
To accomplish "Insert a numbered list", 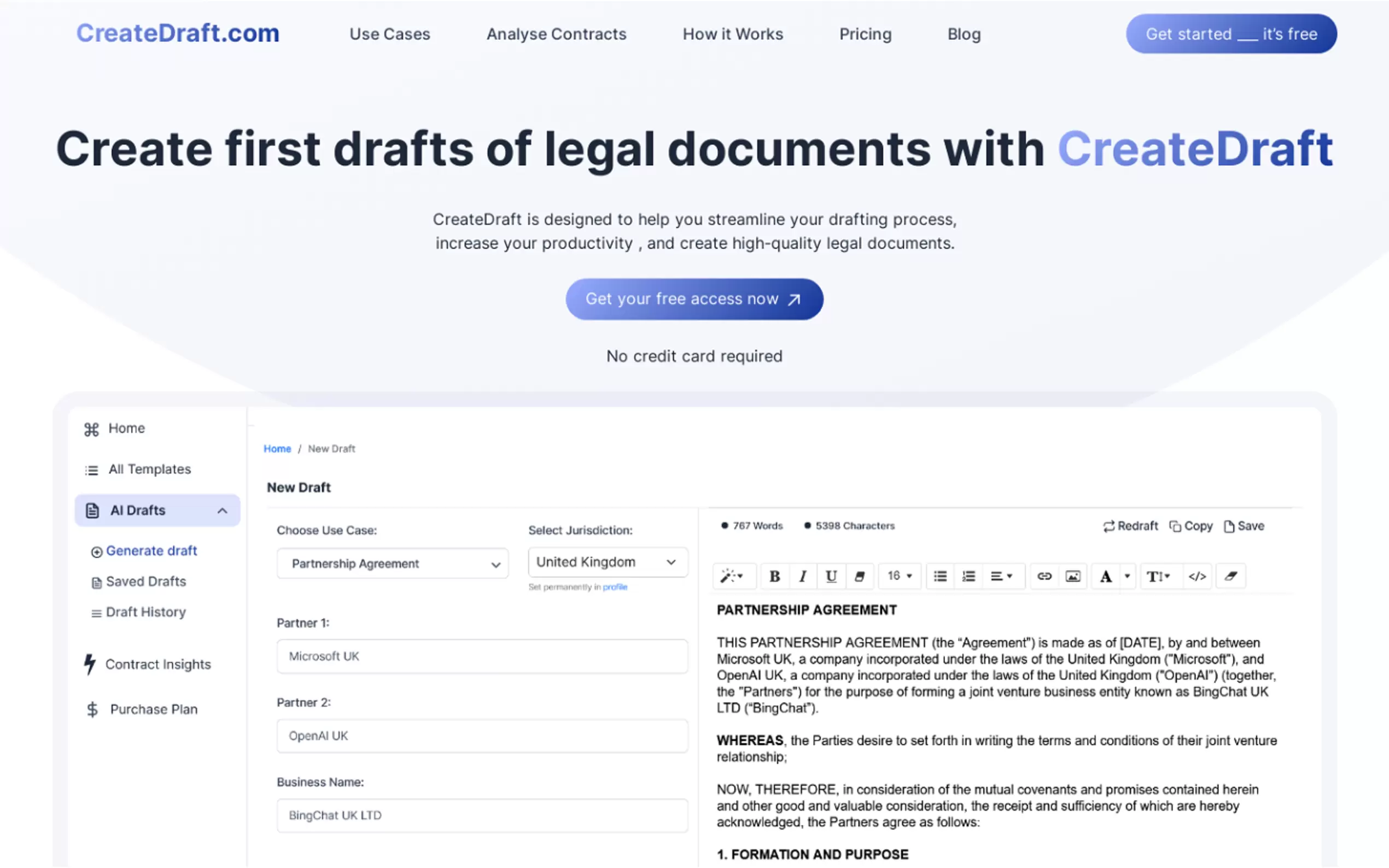I will coord(969,576).
